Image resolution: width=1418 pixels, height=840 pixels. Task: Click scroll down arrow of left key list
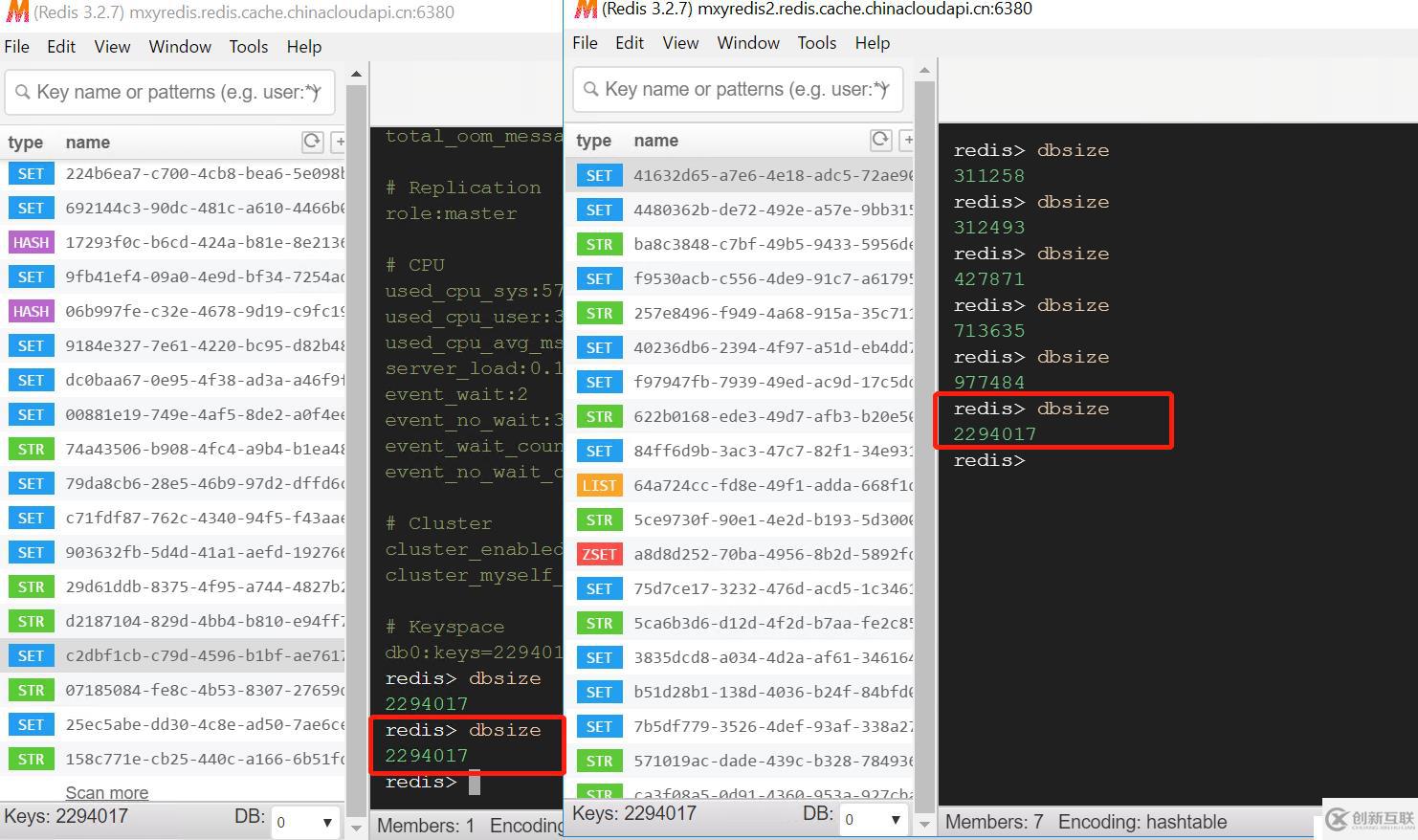[x=356, y=828]
